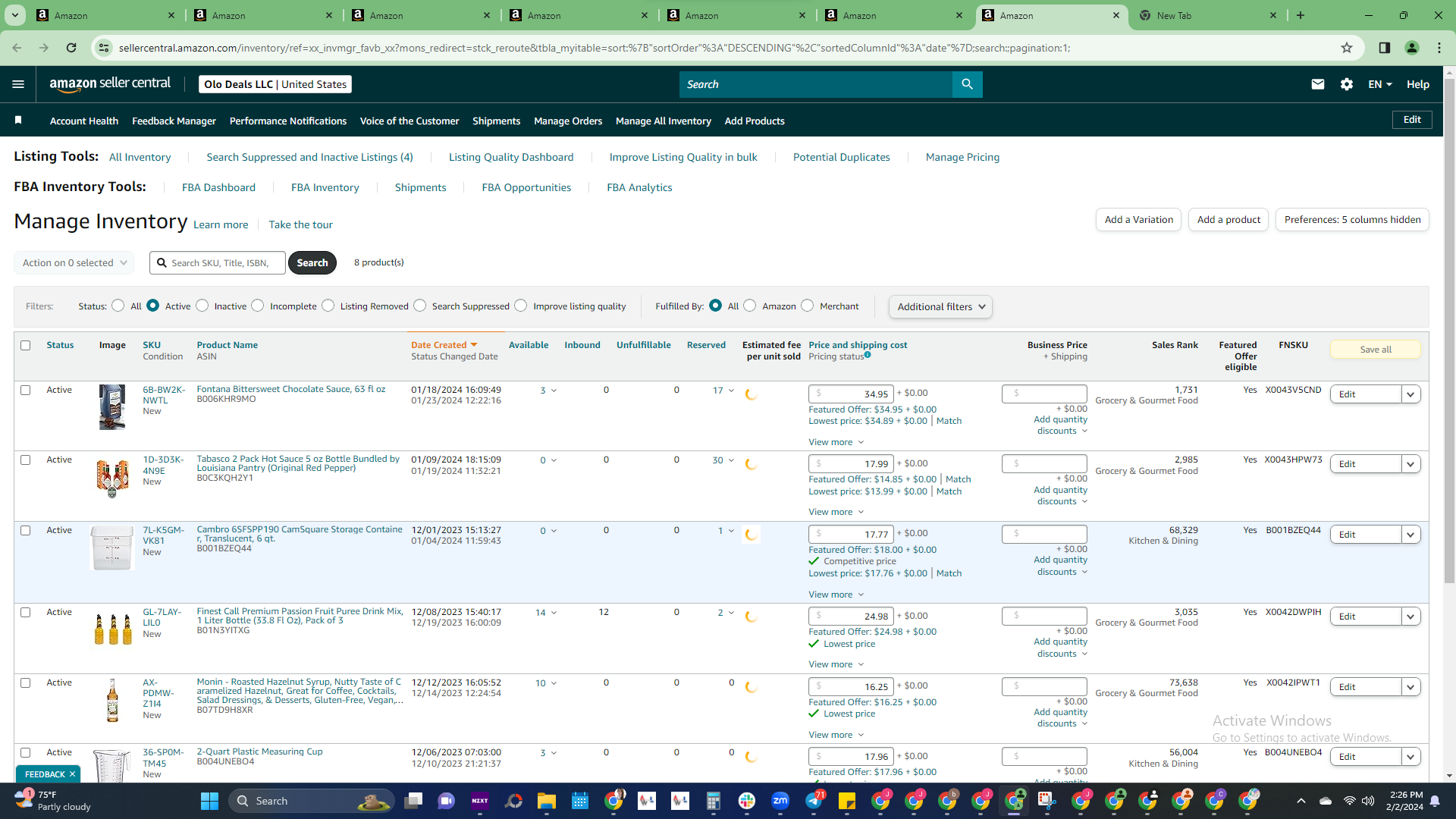Open the Listing Quality Dashboard tool
Screen dimensions: 1456x819
(x=511, y=157)
